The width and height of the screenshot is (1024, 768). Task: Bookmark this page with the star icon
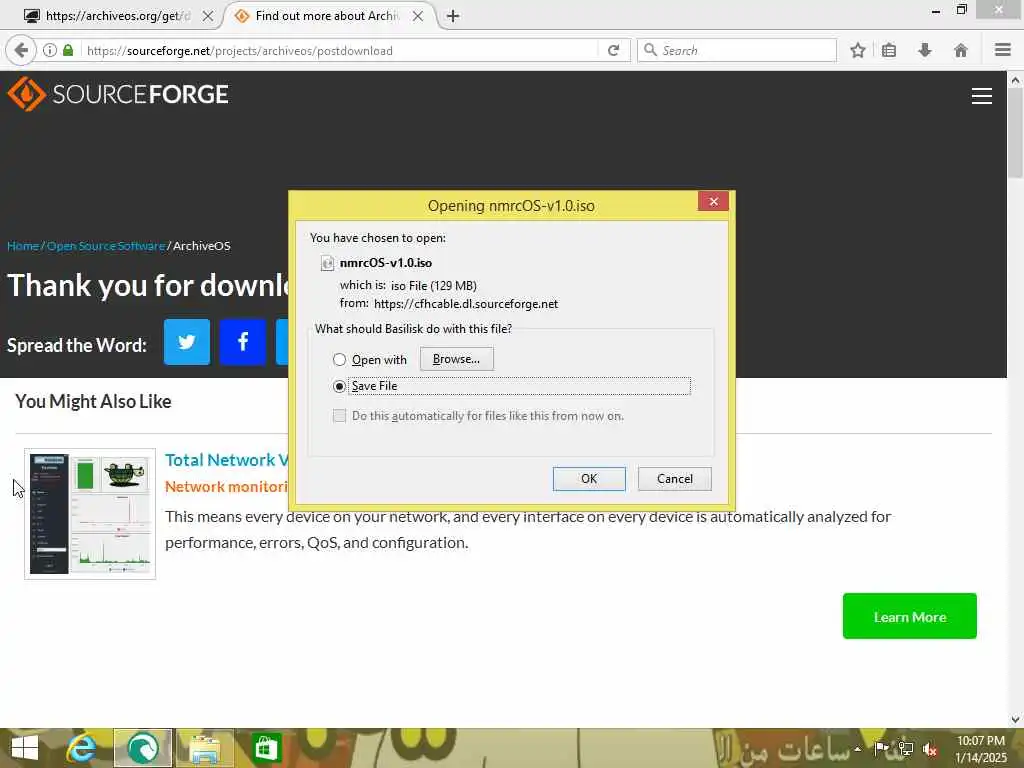[x=857, y=50]
